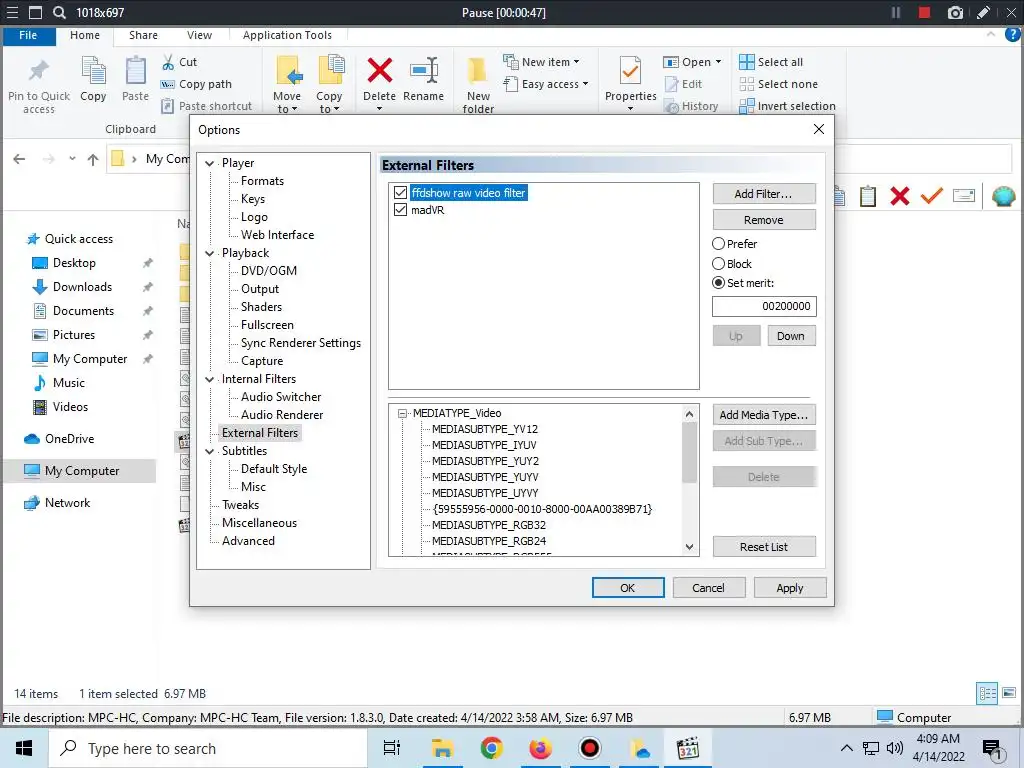Click the Reset List button
1024x768 pixels.
pos(764,547)
